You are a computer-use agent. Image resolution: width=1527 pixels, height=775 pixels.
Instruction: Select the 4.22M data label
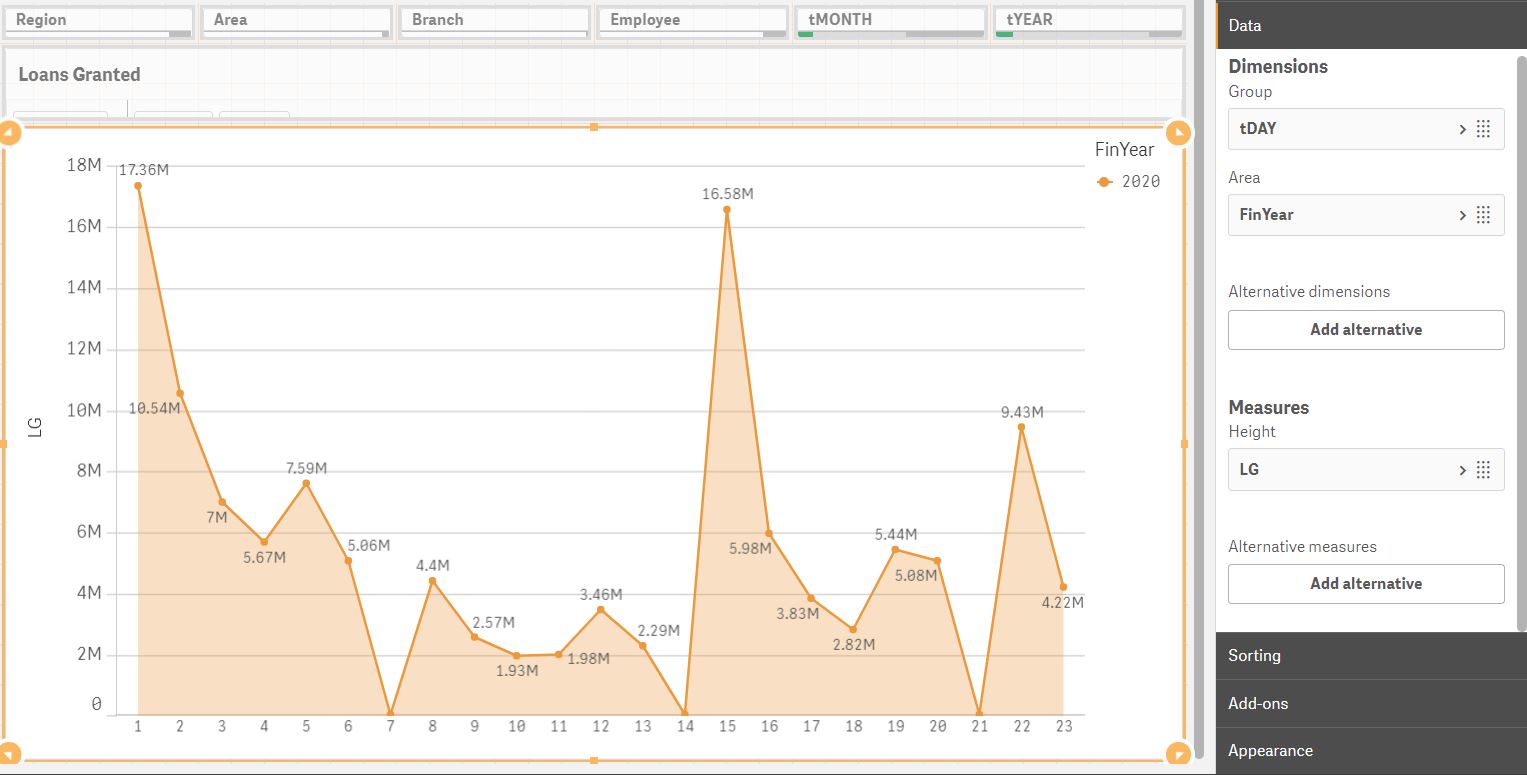[x=1062, y=602]
